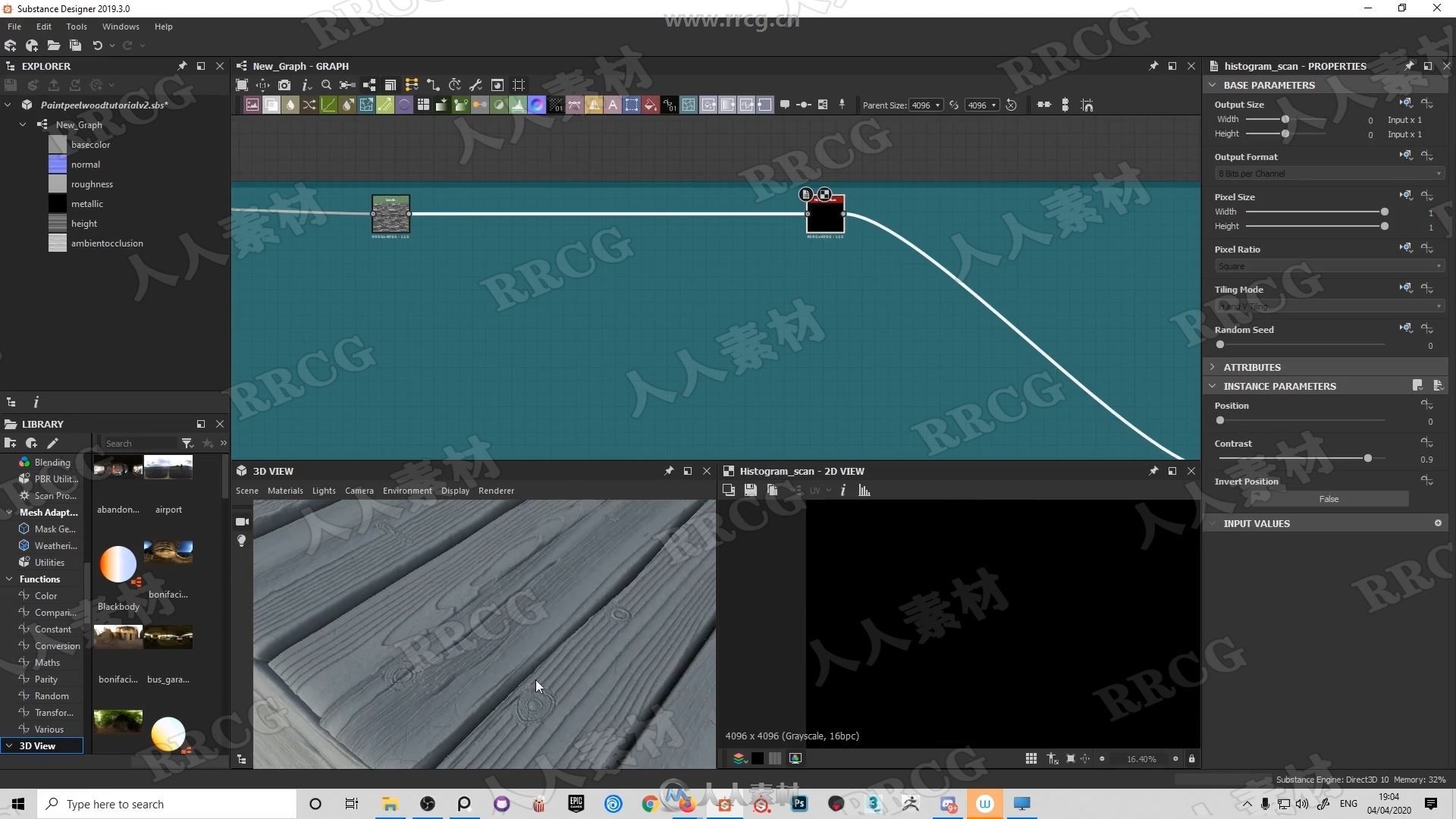Open the Output Format dropdown
1456x819 pixels.
click(1329, 174)
